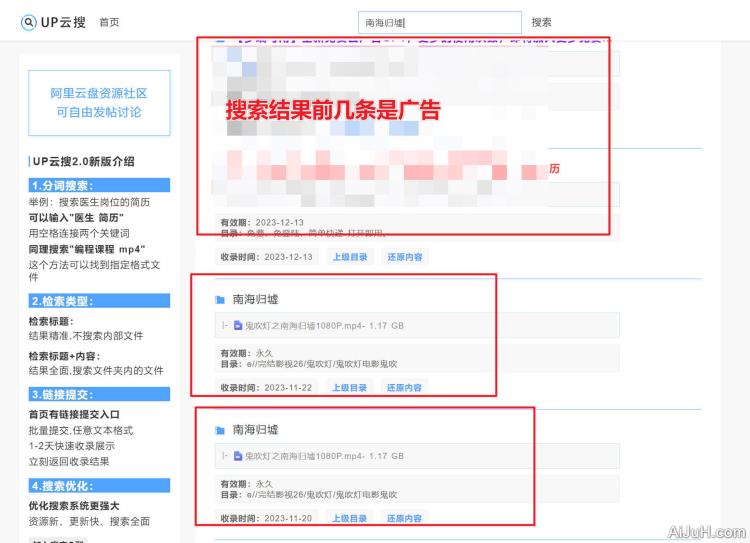Click the UP云搜 brand name text
Viewport: 750px width, 543px height.
click(x=63, y=22)
